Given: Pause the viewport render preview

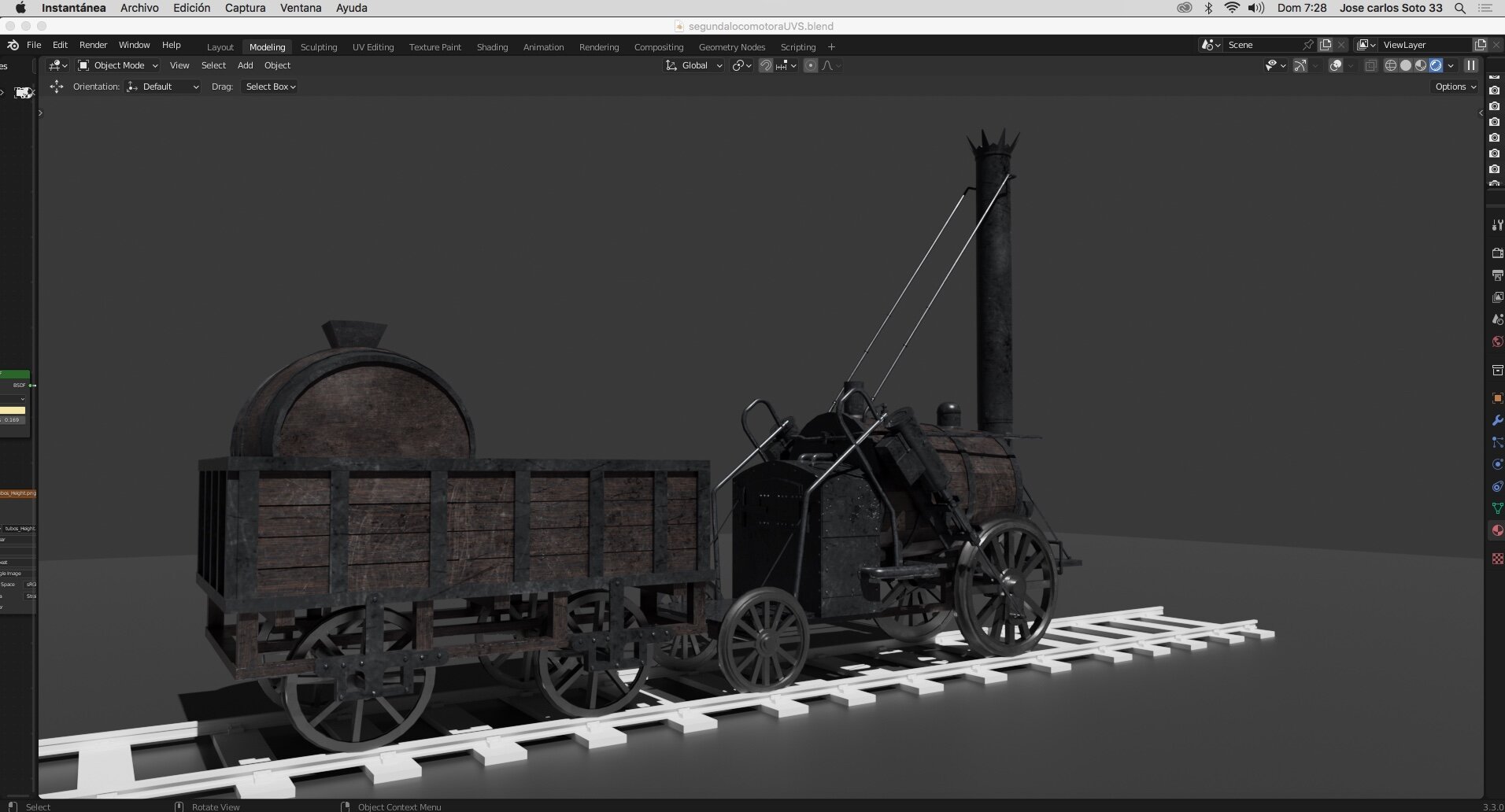Looking at the screenshot, I should tap(1470, 65).
